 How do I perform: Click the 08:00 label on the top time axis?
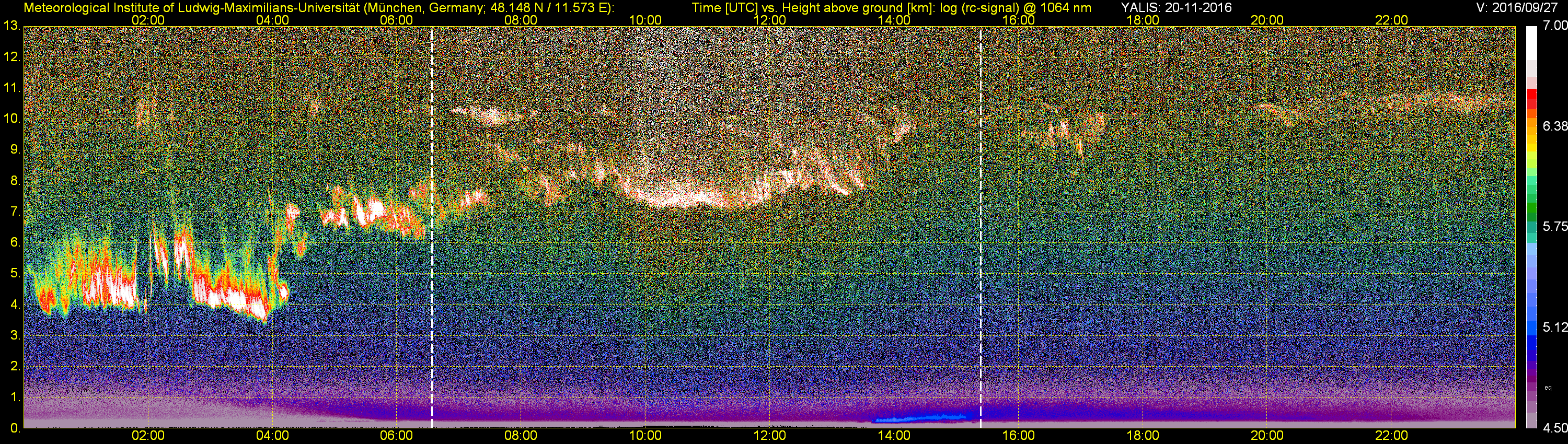point(521,20)
